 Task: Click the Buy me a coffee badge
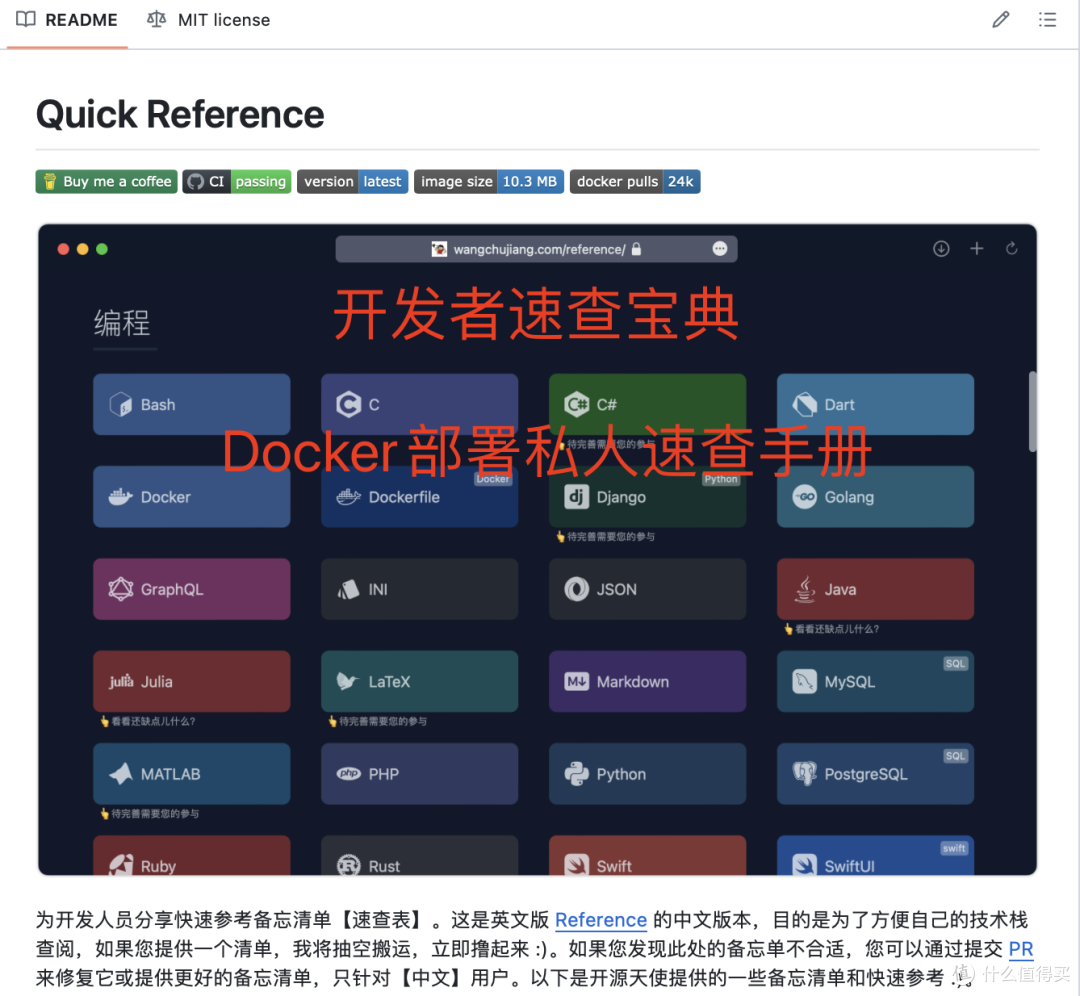(106, 182)
